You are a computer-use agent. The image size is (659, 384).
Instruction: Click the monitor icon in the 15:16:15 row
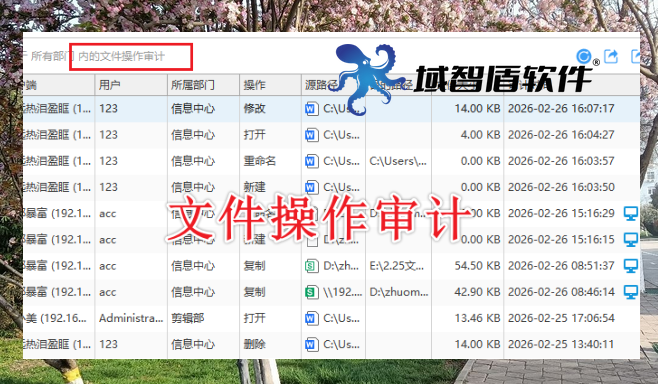[x=630, y=239]
